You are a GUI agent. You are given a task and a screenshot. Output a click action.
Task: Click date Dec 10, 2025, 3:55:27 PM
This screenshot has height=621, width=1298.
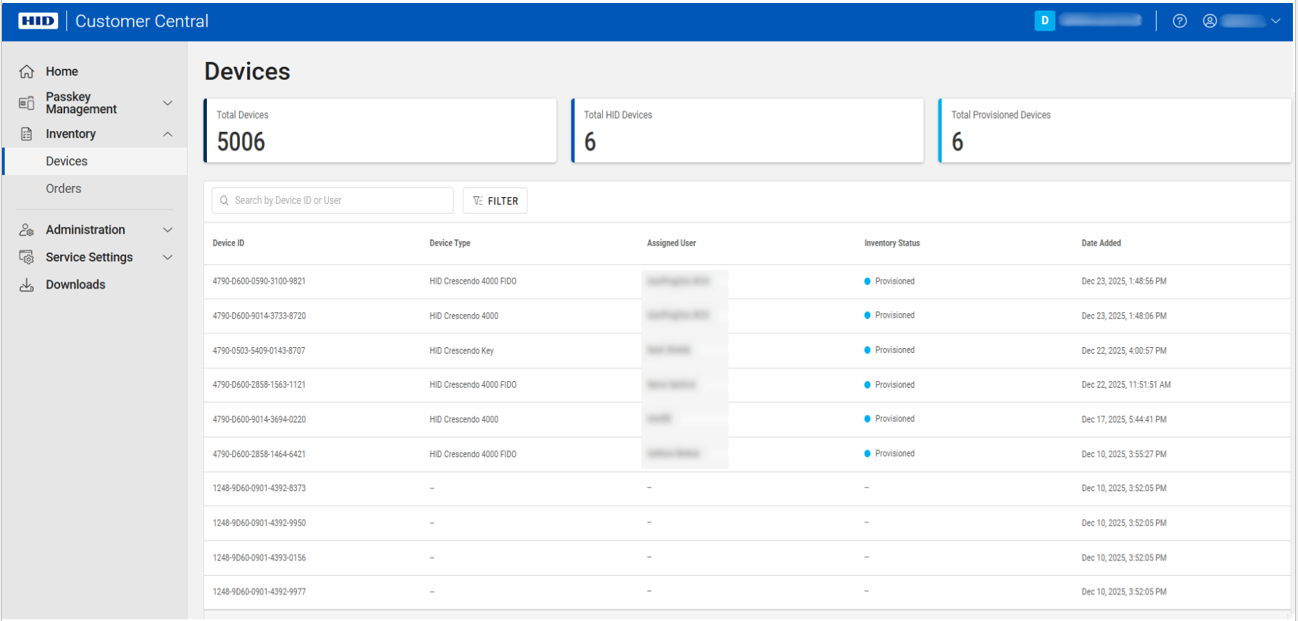pyautogui.click(x=1124, y=454)
